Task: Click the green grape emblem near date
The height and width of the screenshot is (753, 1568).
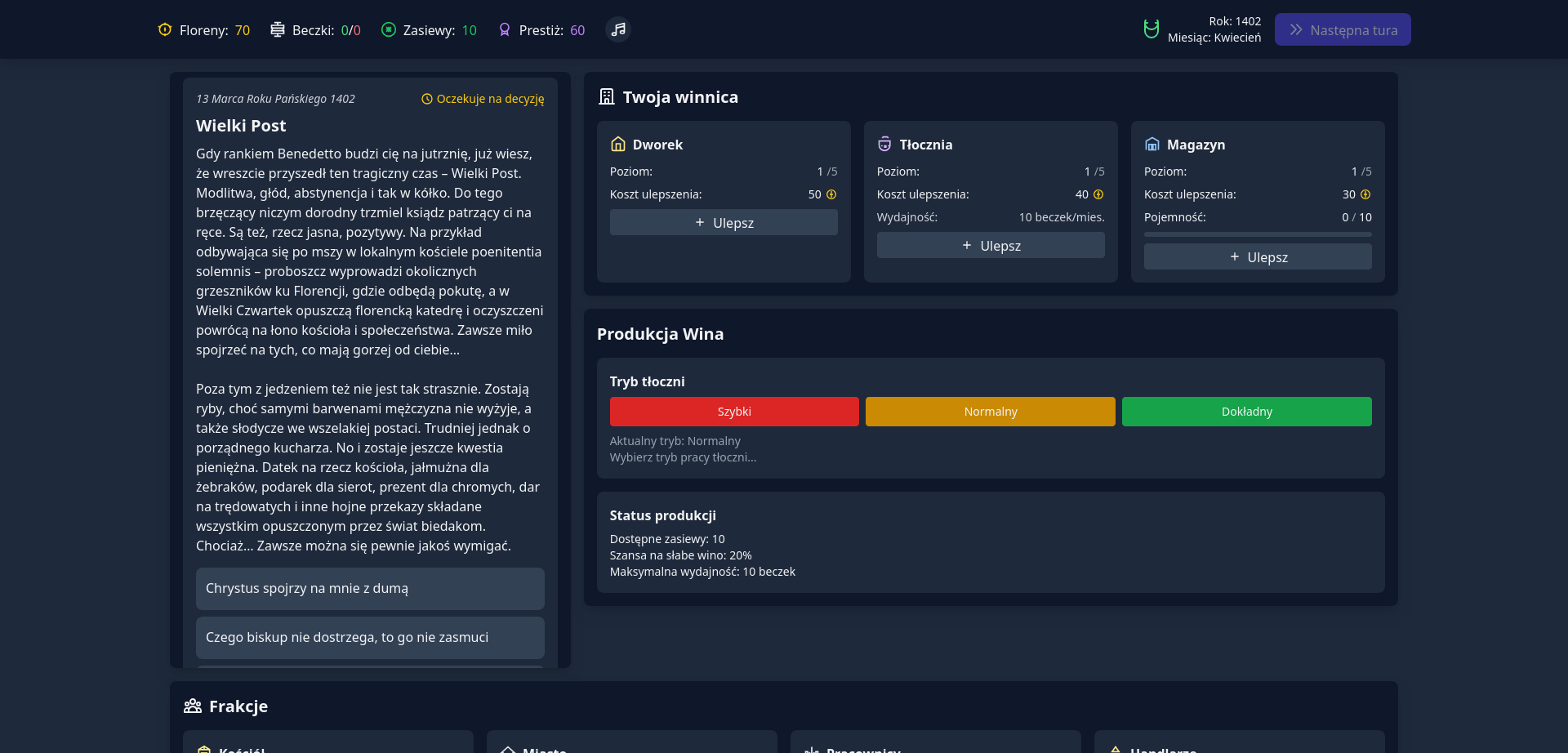Action: [1151, 29]
